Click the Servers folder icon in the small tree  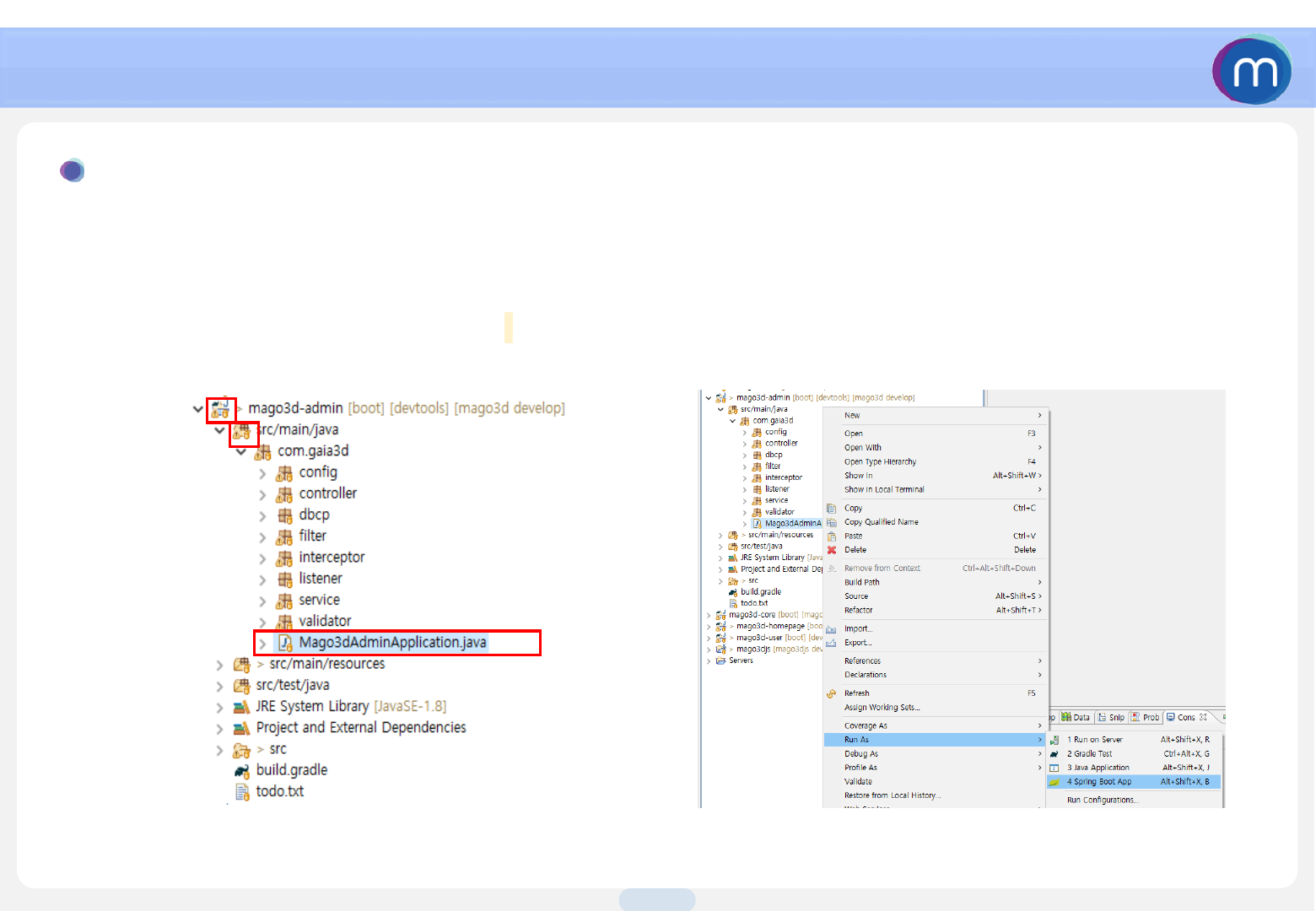pyautogui.click(x=721, y=660)
